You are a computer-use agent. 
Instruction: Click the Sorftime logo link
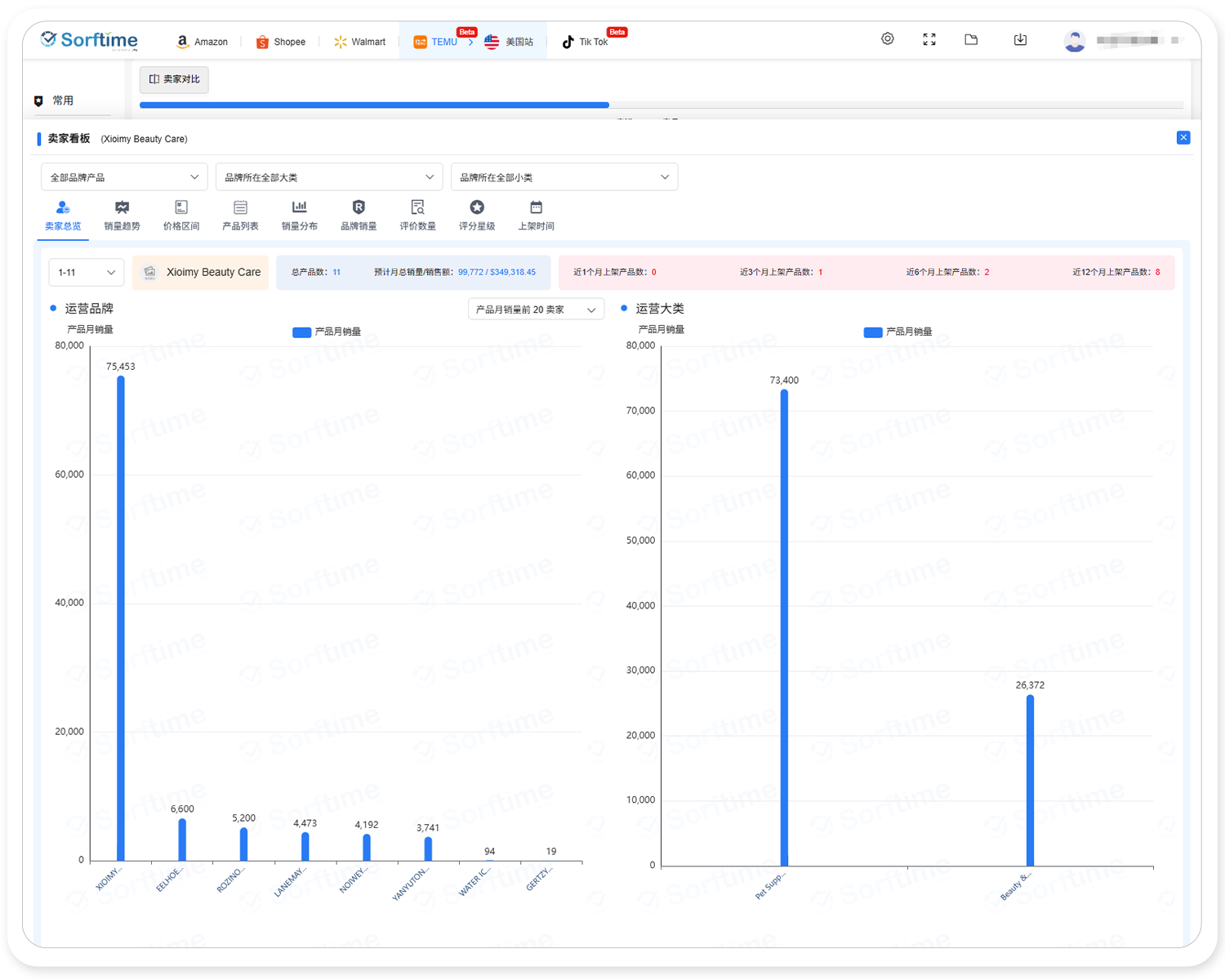click(89, 40)
